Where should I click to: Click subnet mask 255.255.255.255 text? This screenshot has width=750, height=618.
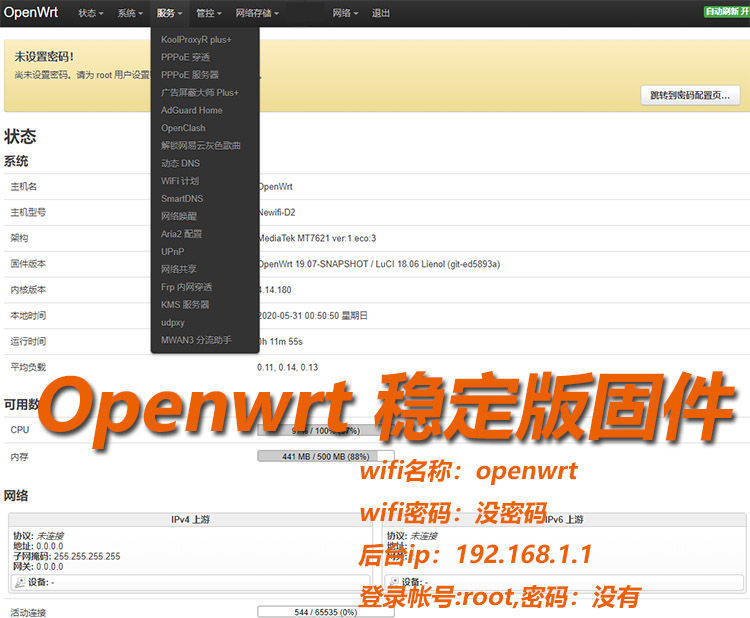pyautogui.click(x=87, y=556)
